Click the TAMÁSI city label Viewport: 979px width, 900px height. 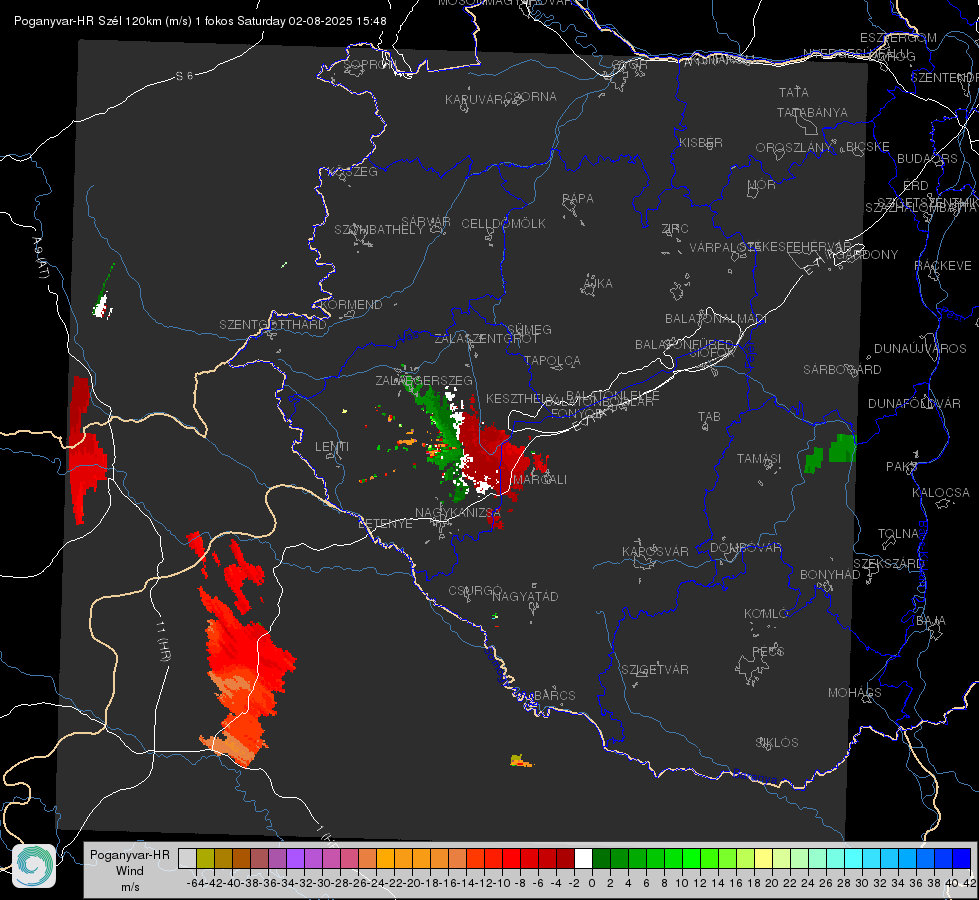click(x=759, y=459)
